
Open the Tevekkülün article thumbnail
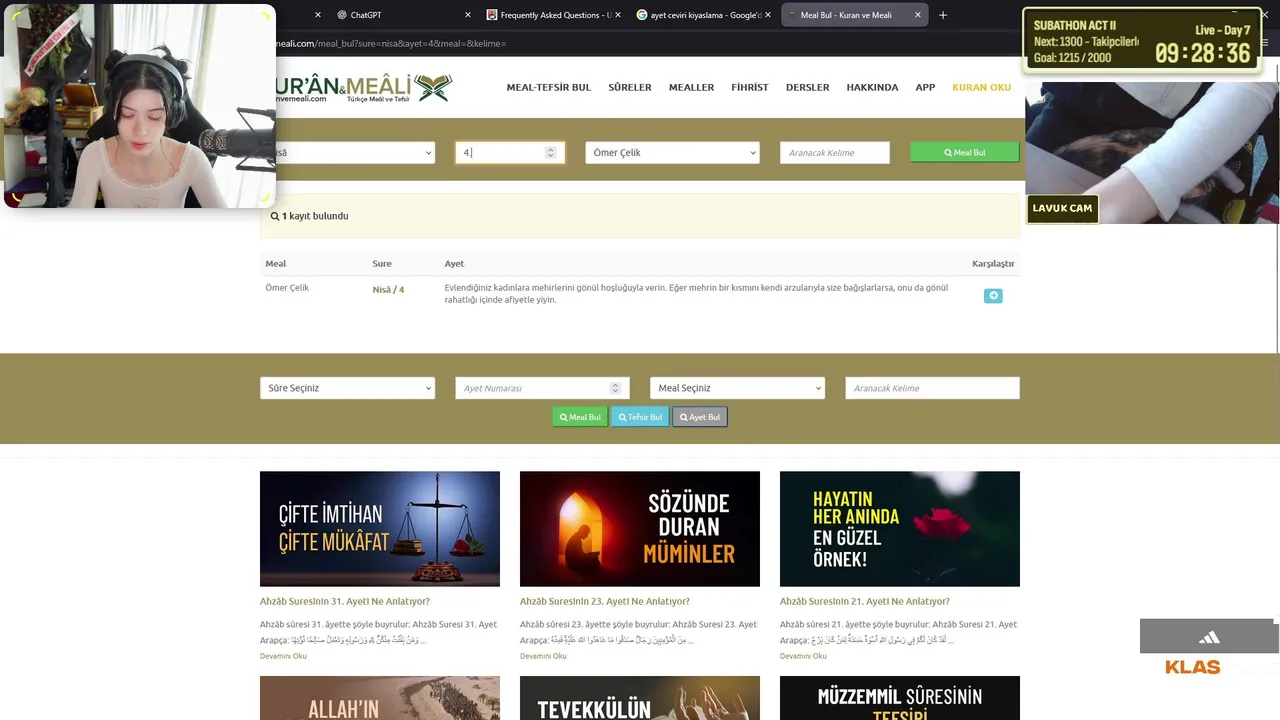click(x=640, y=698)
